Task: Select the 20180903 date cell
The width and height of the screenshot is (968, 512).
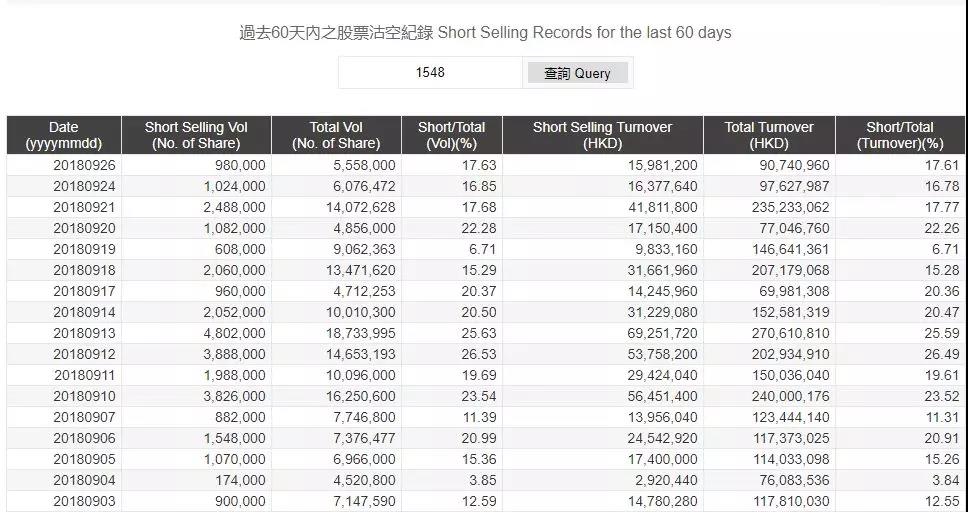Action: click(84, 501)
